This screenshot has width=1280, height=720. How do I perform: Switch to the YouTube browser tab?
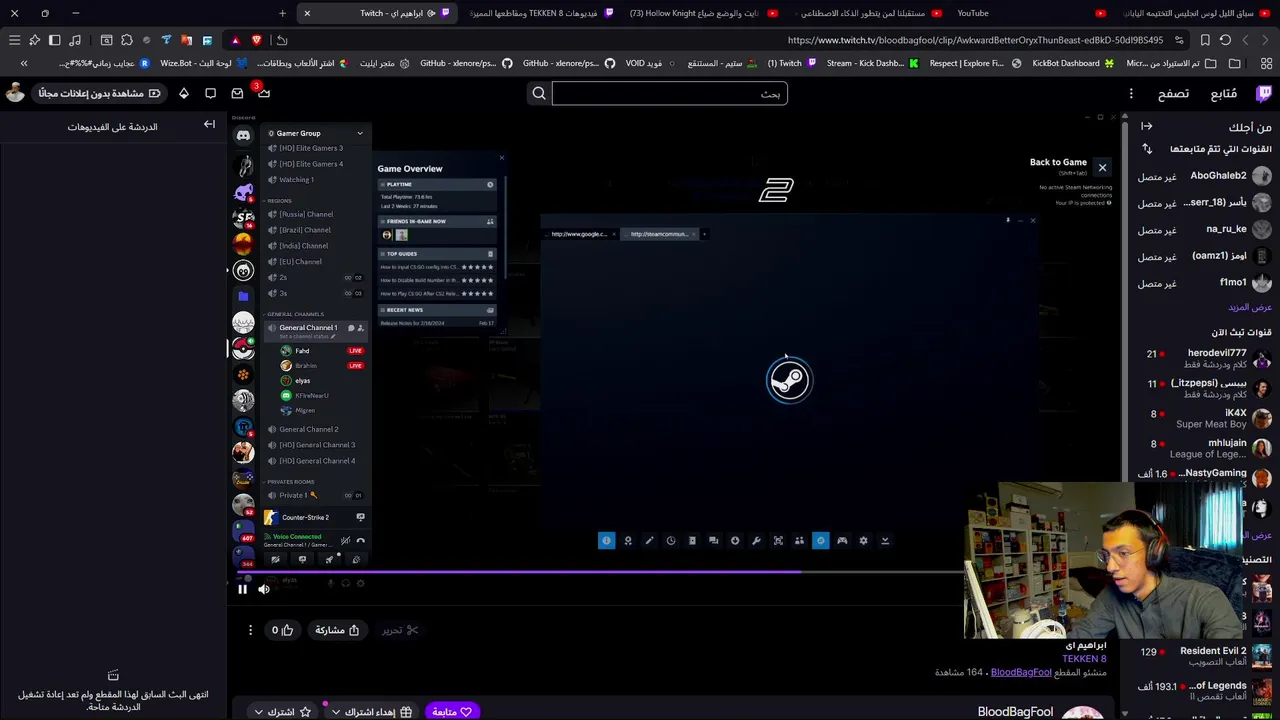[x=1030, y=13]
